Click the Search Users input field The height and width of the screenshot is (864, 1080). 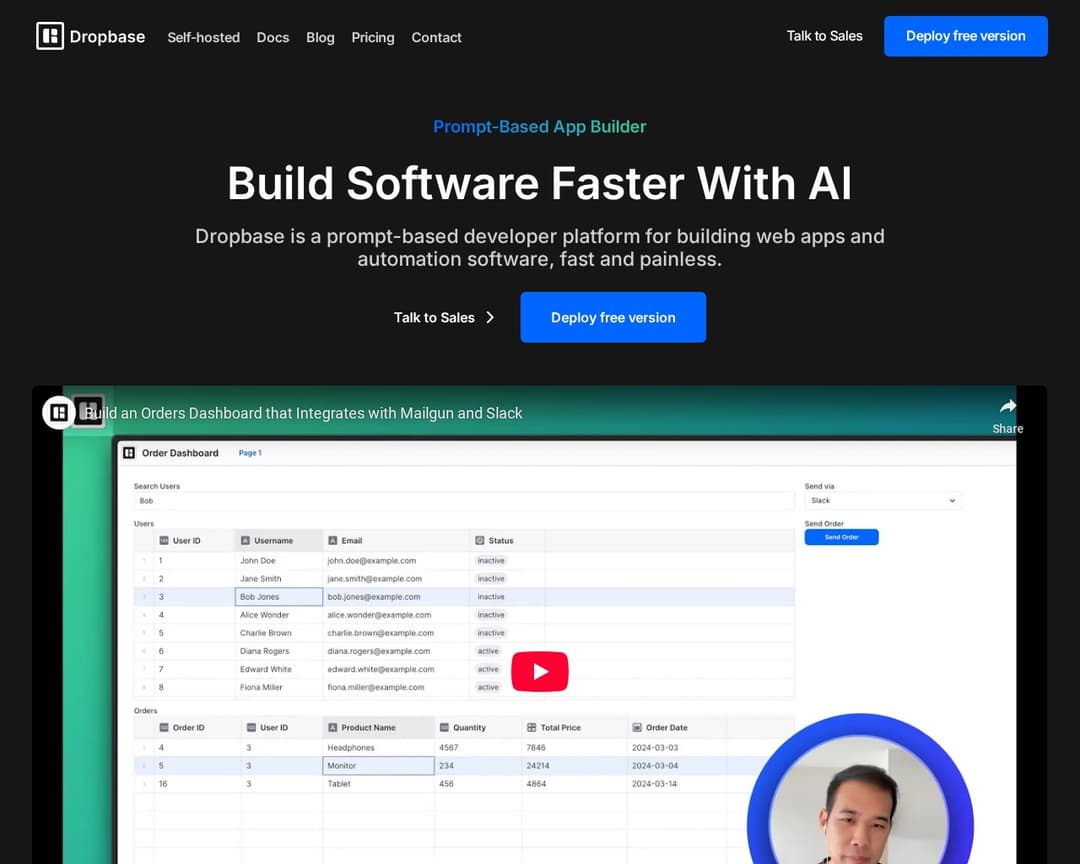click(464, 501)
